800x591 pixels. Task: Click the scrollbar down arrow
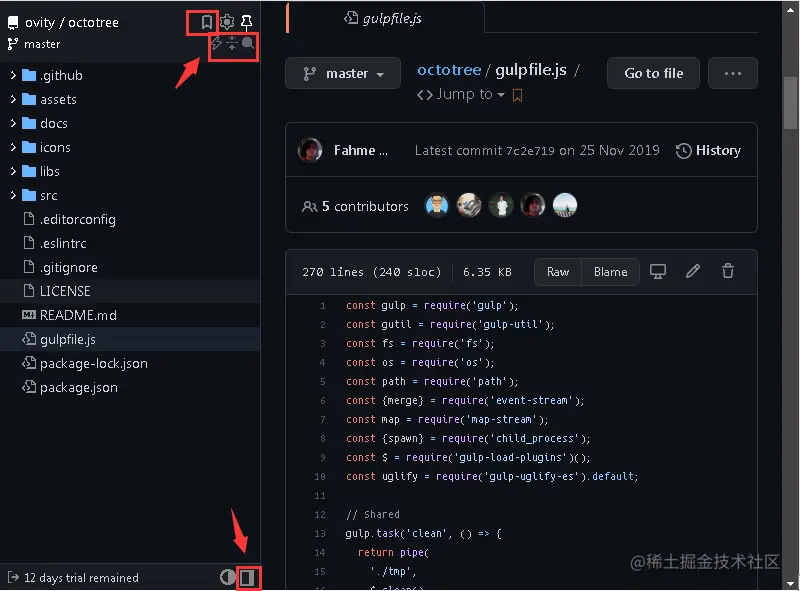tap(791, 583)
